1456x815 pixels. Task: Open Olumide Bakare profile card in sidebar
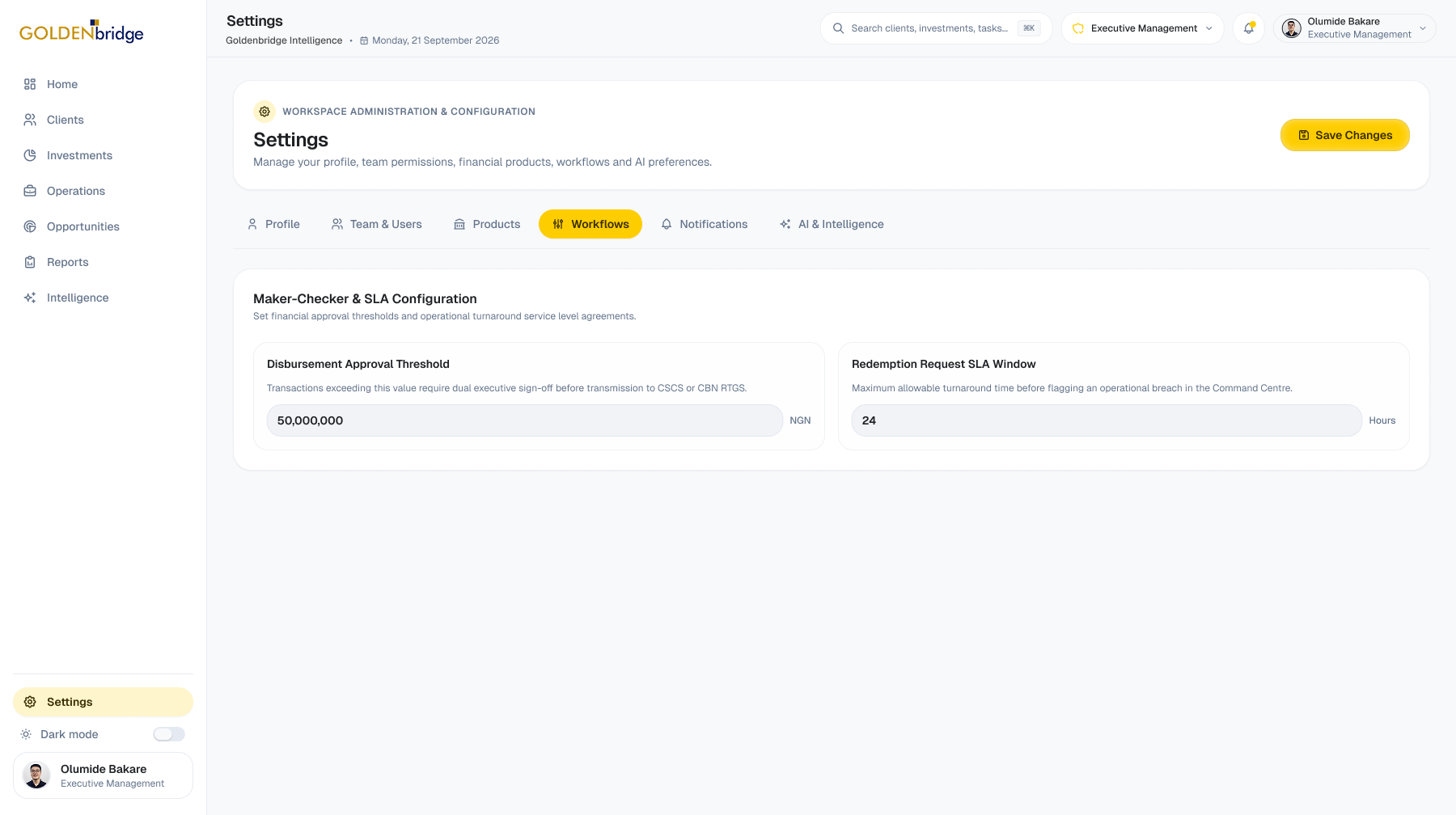click(103, 775)
